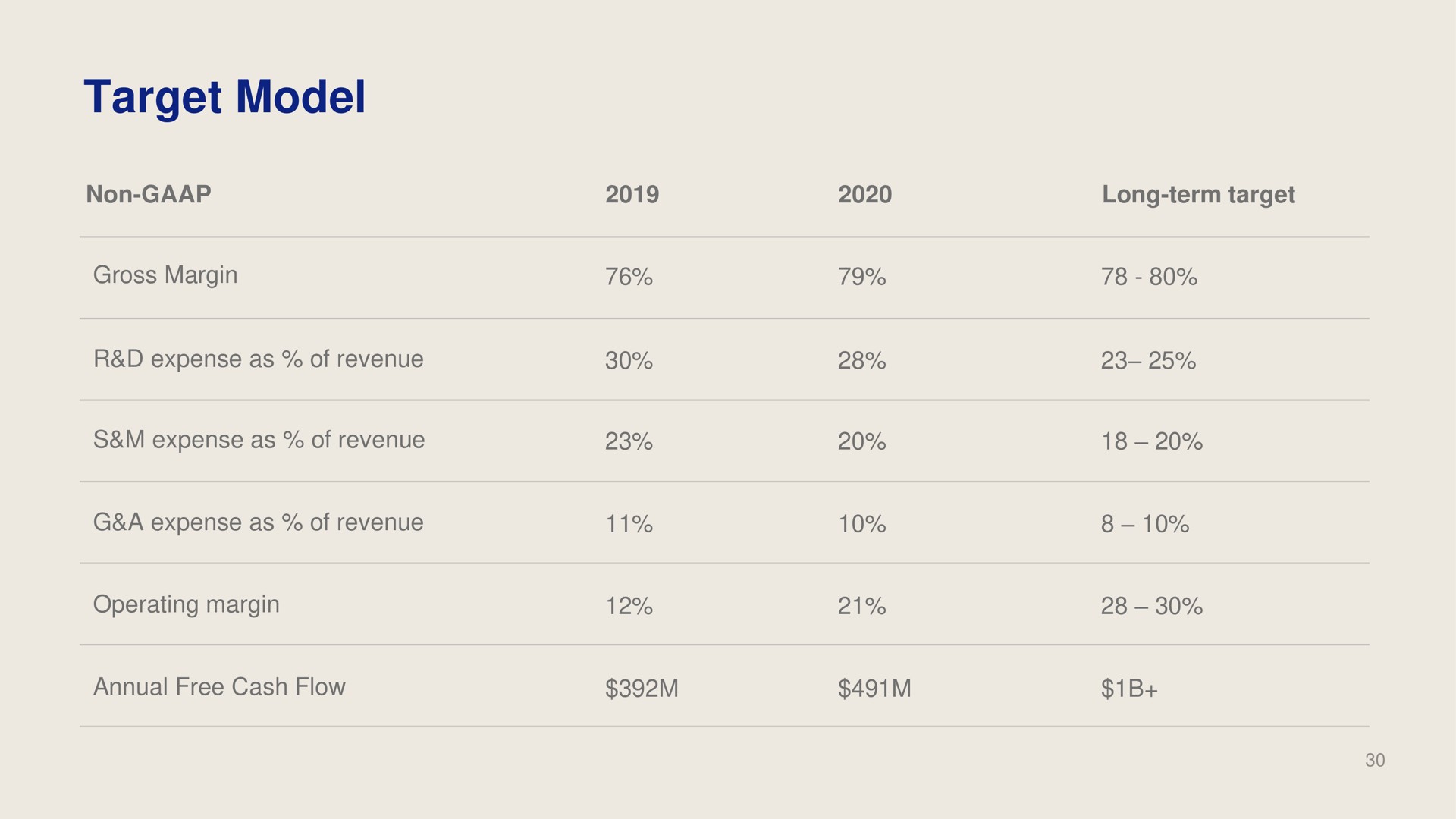Click the 76% gross margin 2019 value
This screenshot has width=1456, height=819.
pyautogui.click(x=629, y=278)
